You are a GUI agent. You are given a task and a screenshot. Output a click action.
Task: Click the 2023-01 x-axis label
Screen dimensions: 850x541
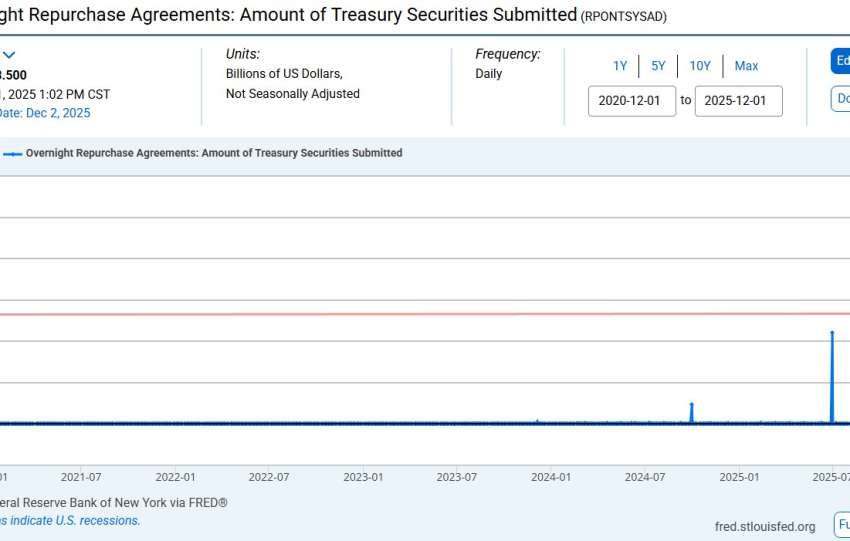(x=362, y=477)
